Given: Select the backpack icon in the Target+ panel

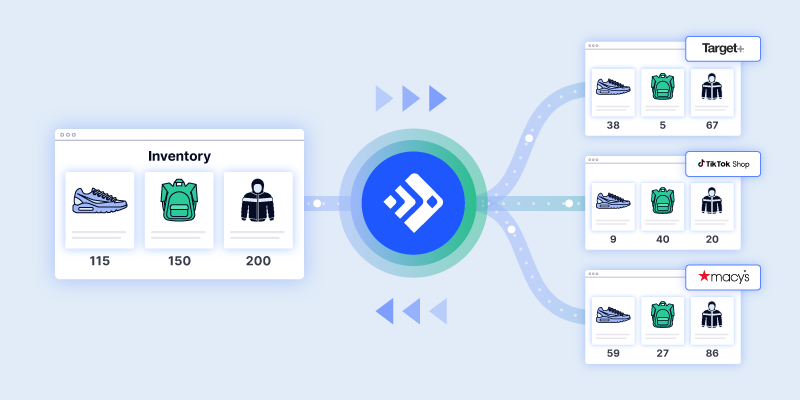Looking at the screenshot, I should tap(661, 86).
